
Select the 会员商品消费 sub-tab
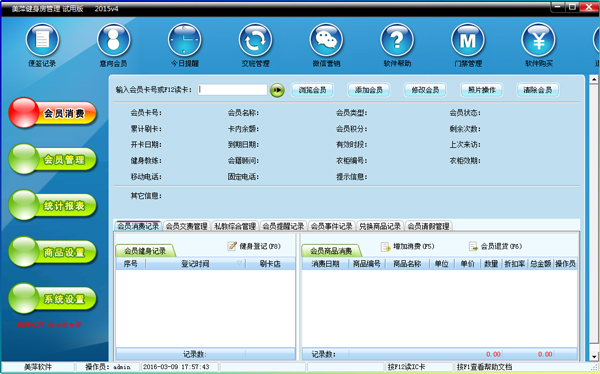point(331,251)
